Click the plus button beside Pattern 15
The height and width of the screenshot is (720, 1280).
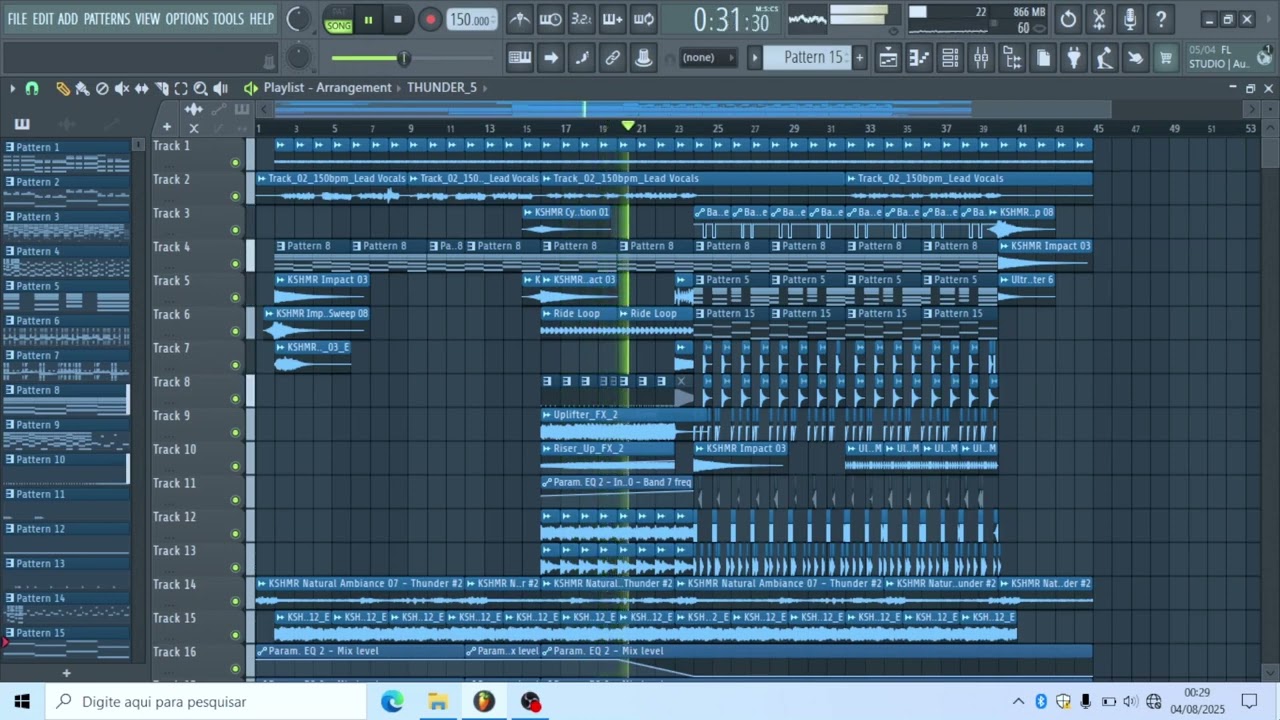point(859,58)
